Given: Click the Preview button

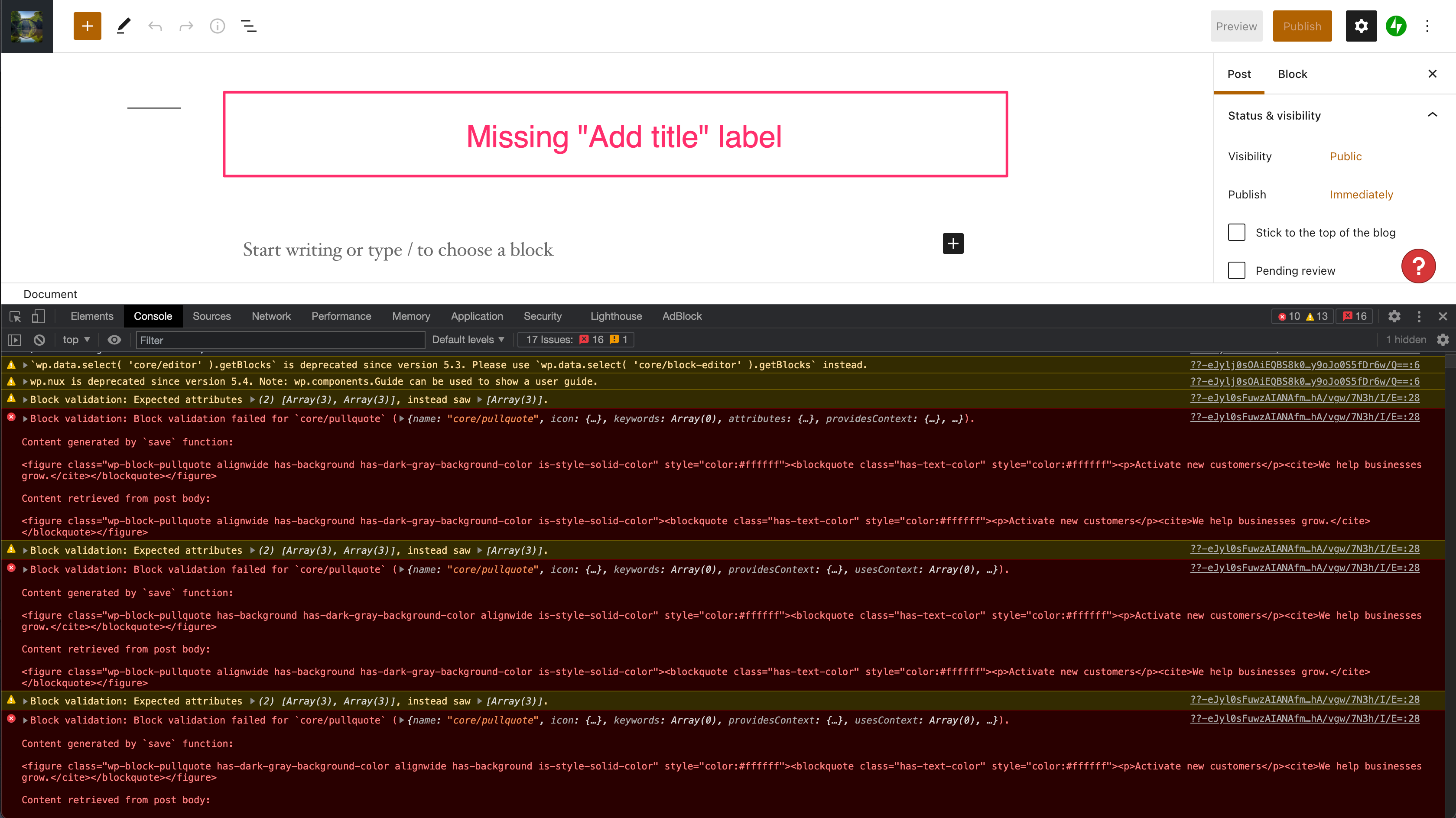Looking at the screenshot, I should pyautogui.click(x=1236, y=25).
